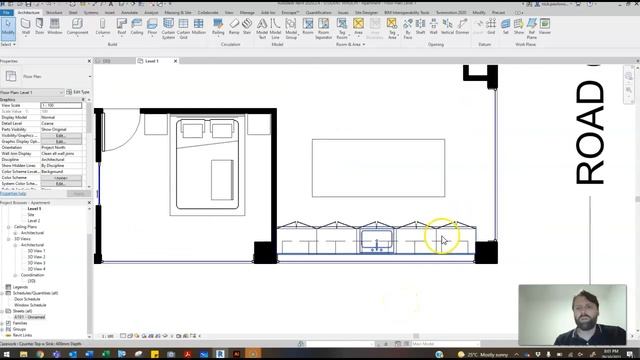Screen dimensions: 640x360
Task: Select the Curtain Grid tool
Action: 183,29
